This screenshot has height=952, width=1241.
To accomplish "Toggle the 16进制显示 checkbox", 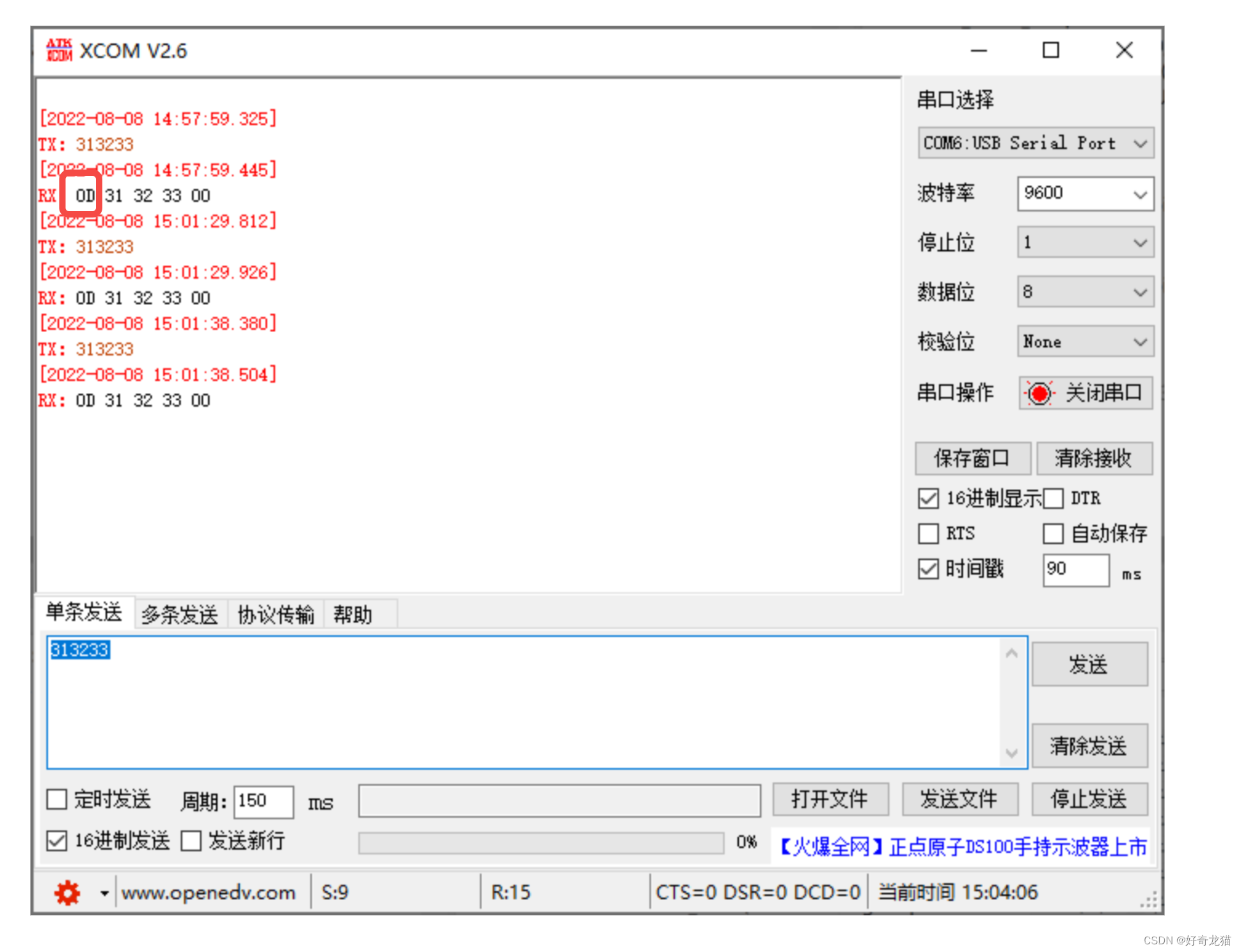I will click(928, 498).
